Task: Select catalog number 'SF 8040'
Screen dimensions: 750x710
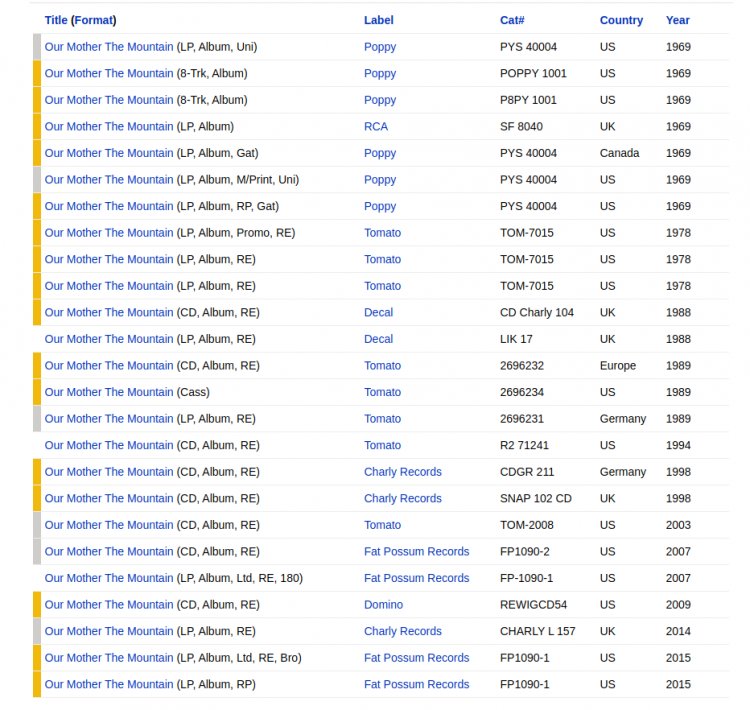Action: pos(521,126)
